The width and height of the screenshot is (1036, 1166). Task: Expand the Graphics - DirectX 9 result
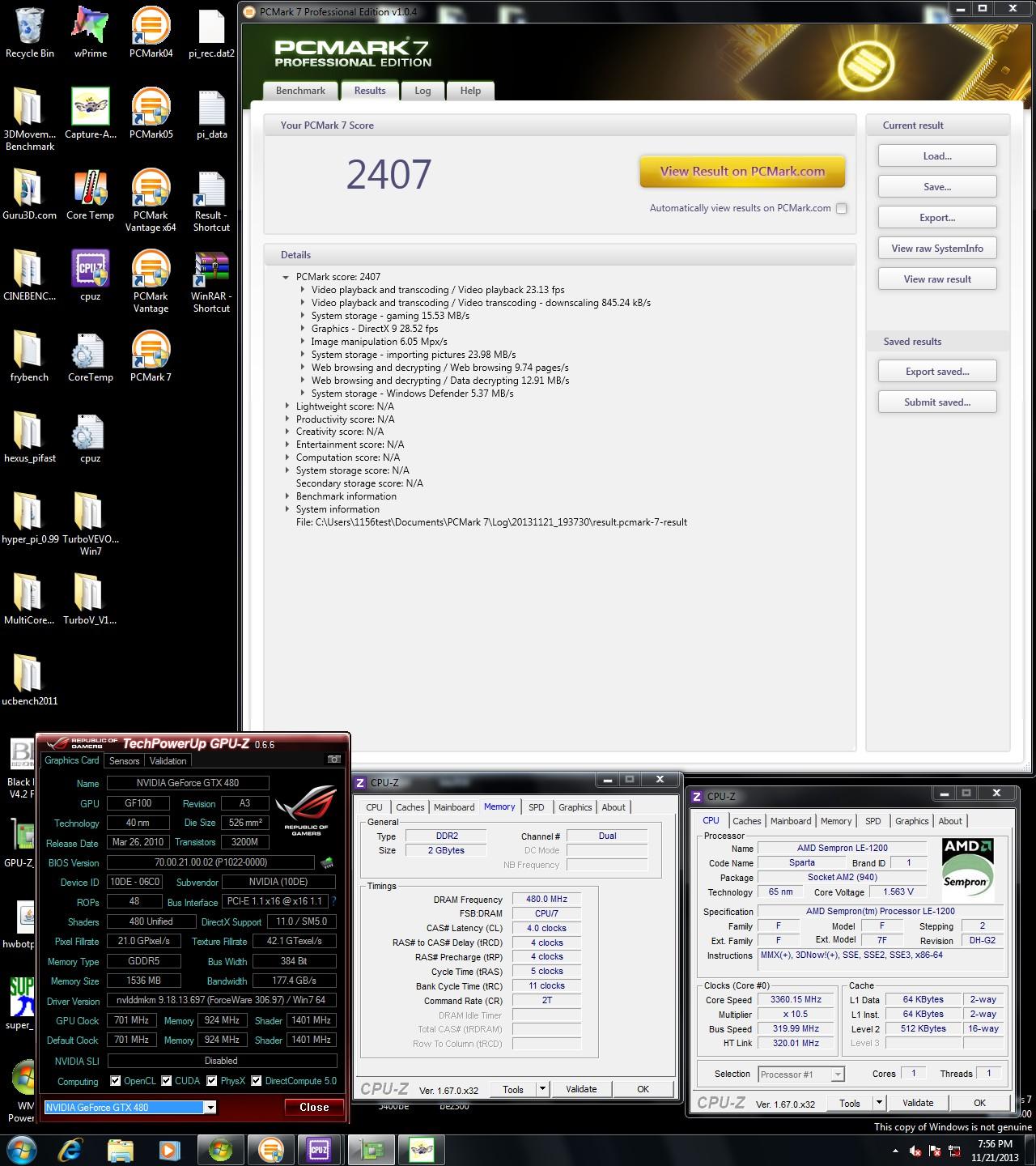coord(302,329)
